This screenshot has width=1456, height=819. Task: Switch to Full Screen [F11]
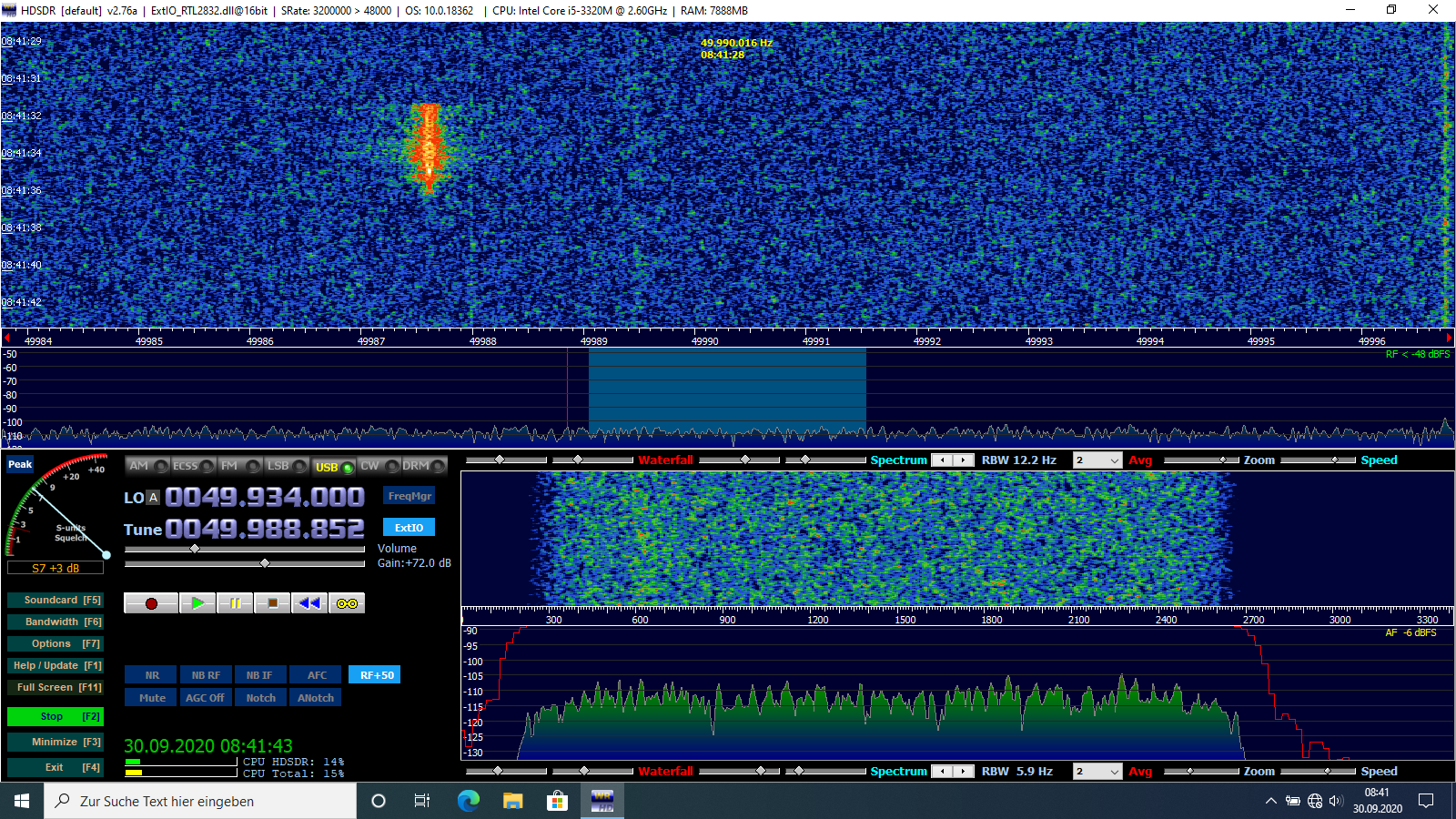(x=55, y=687)
